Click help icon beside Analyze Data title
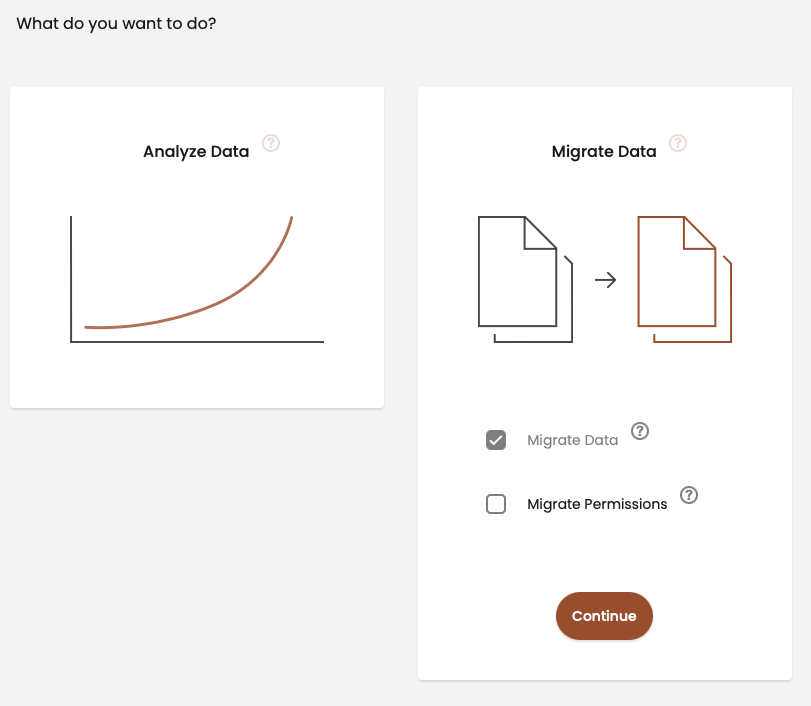Image resolution: width=811 pixels, height=706 pixels. tap(271, 143)
